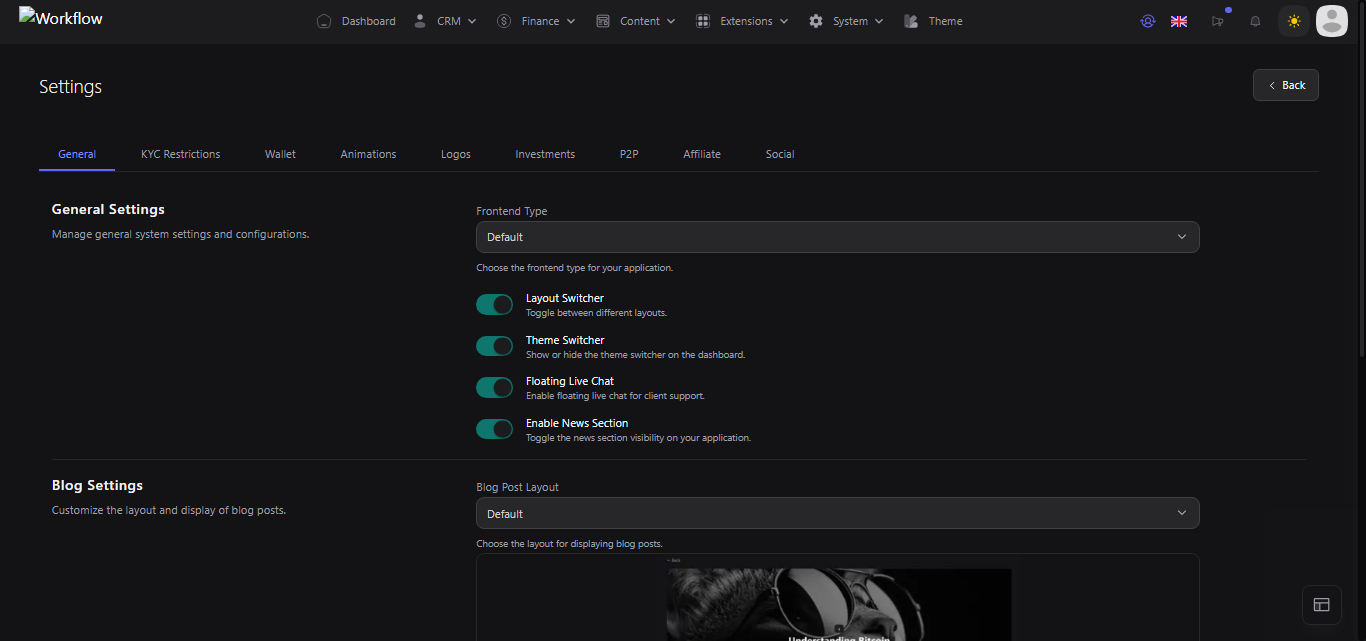
Task: Switch to the KYC Restrictions tab
Action: [181, 154]
